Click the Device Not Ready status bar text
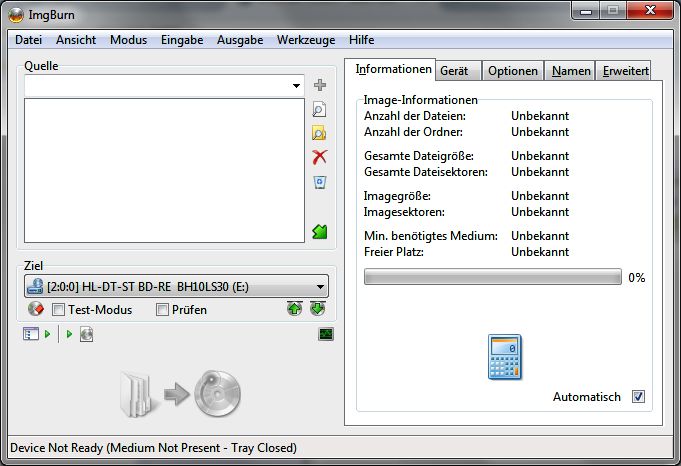The height and width of the screenshot is (466, 681). click(x=153, y=448)
